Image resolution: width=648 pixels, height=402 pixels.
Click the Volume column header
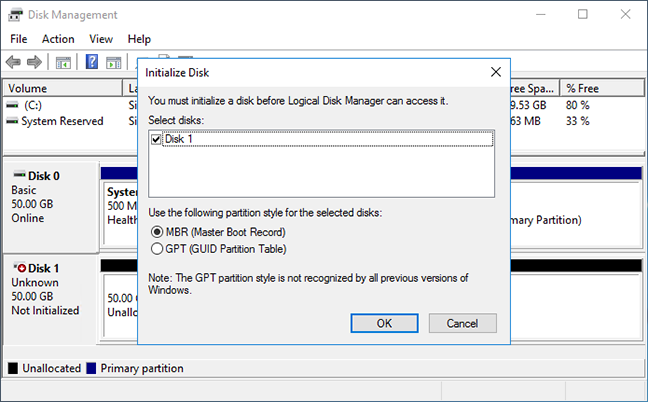pos(63,88)
